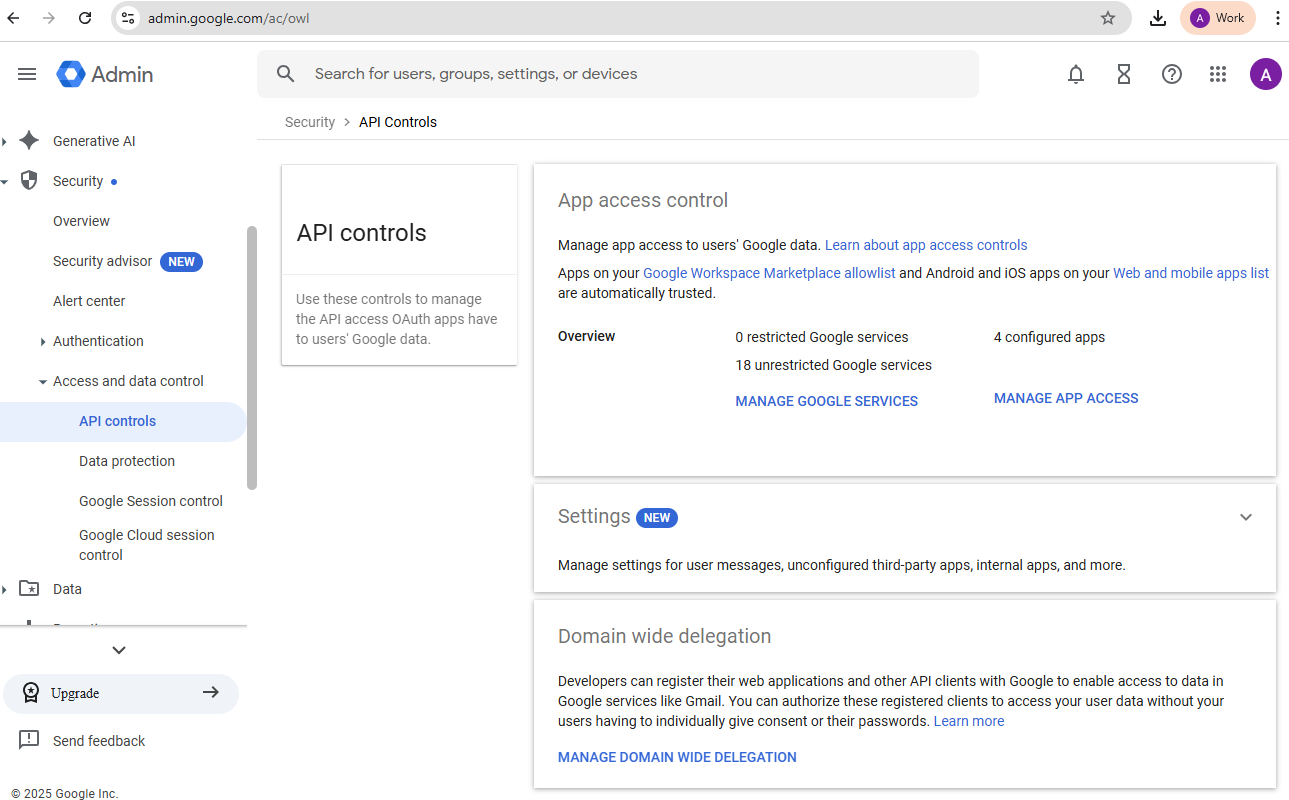Screen dimensions: 1289x800
Task: Toggle the main hamburger menu
Action: 27,74
